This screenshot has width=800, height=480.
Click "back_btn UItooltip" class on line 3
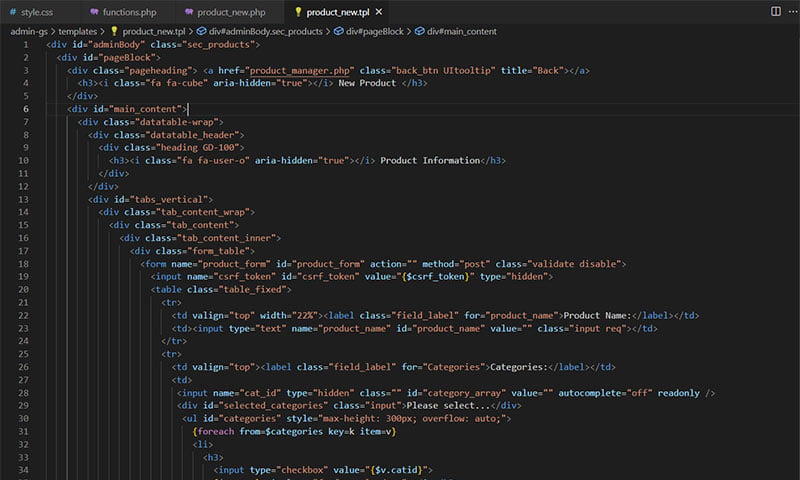443,70
